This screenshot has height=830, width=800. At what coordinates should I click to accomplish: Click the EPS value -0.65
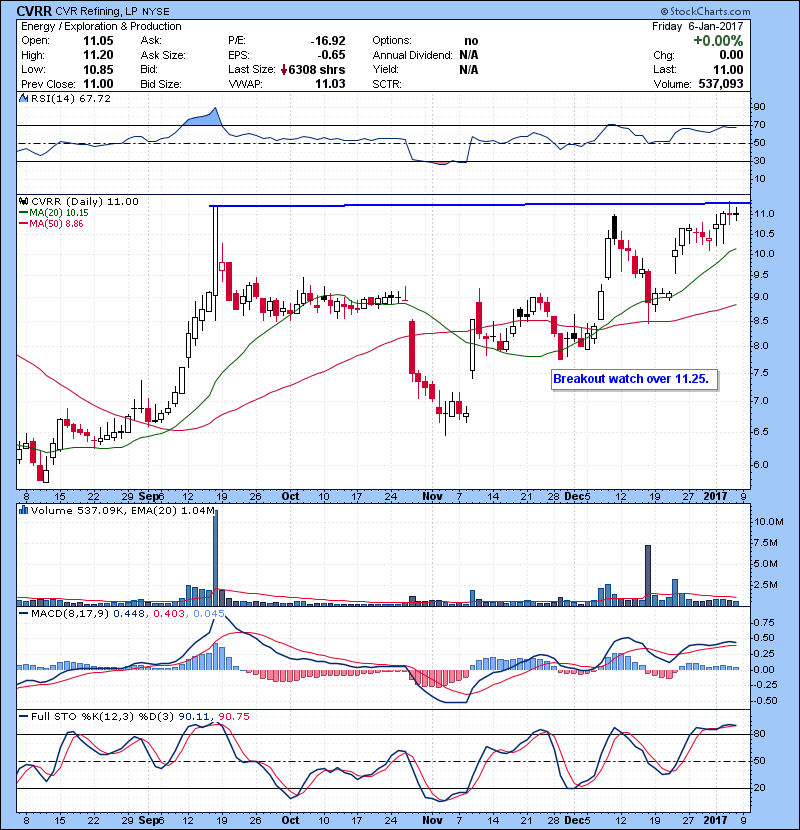331,55
